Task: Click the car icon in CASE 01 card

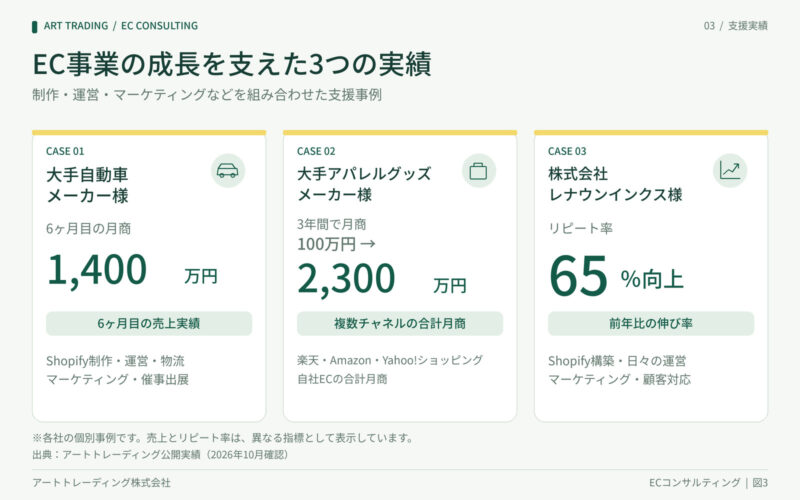Action: 228,170
